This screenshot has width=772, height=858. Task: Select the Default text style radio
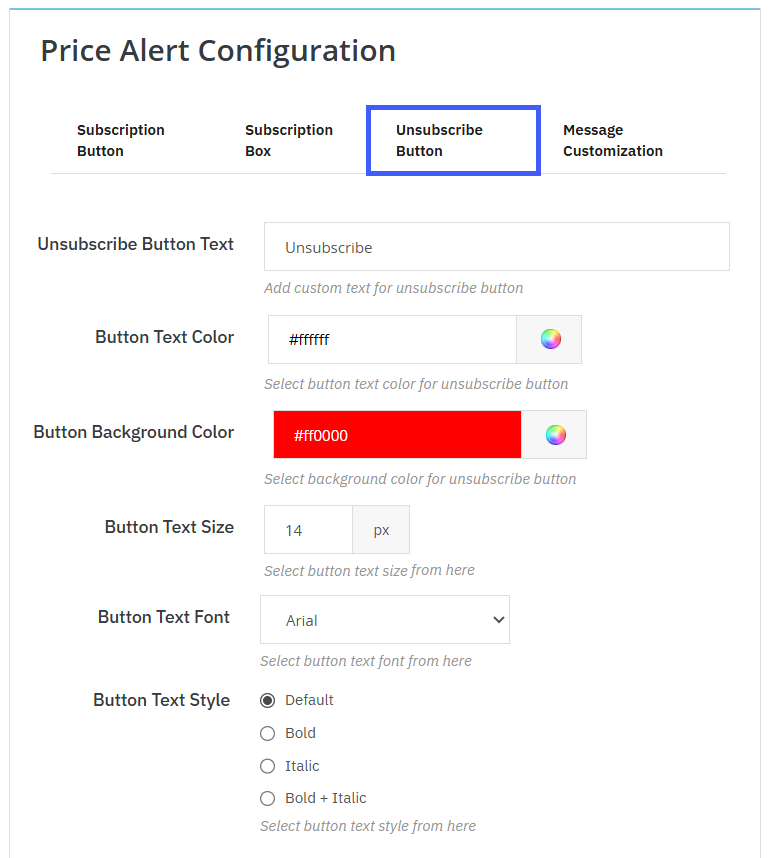267,700
